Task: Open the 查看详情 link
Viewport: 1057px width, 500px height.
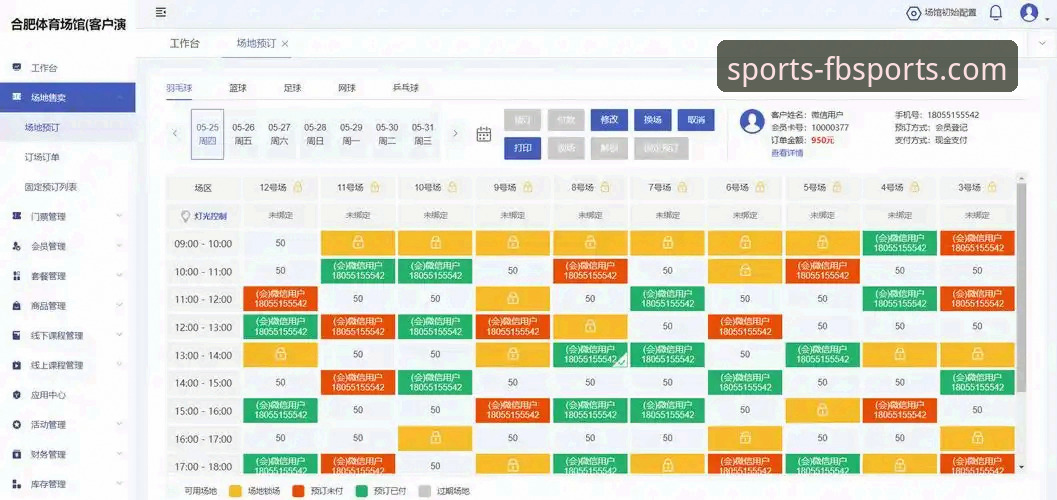Action: (x=787, y=153)
